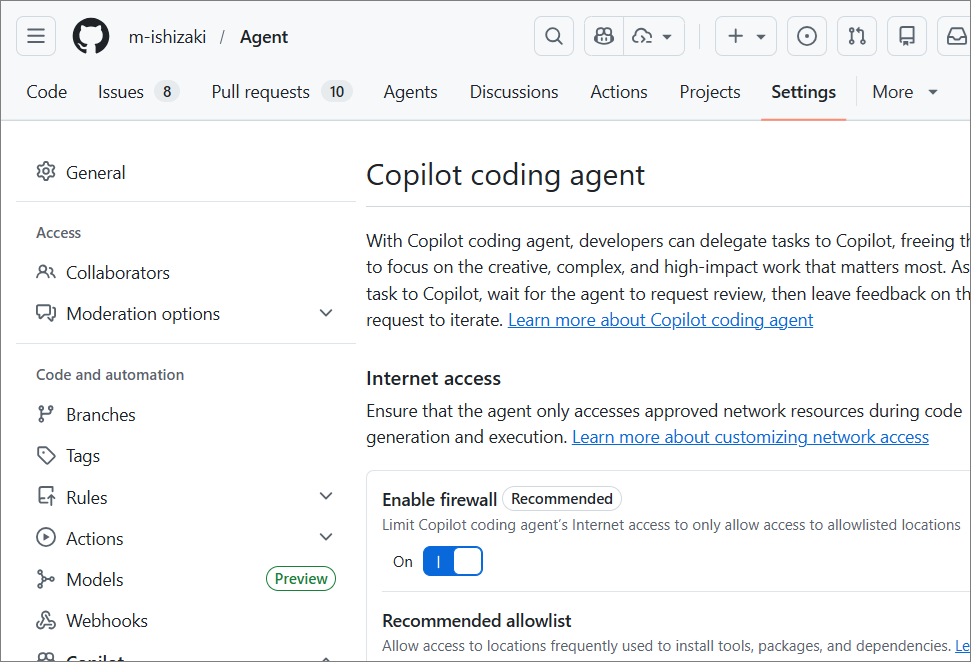Switch to the Code tab

pos(46,92)
